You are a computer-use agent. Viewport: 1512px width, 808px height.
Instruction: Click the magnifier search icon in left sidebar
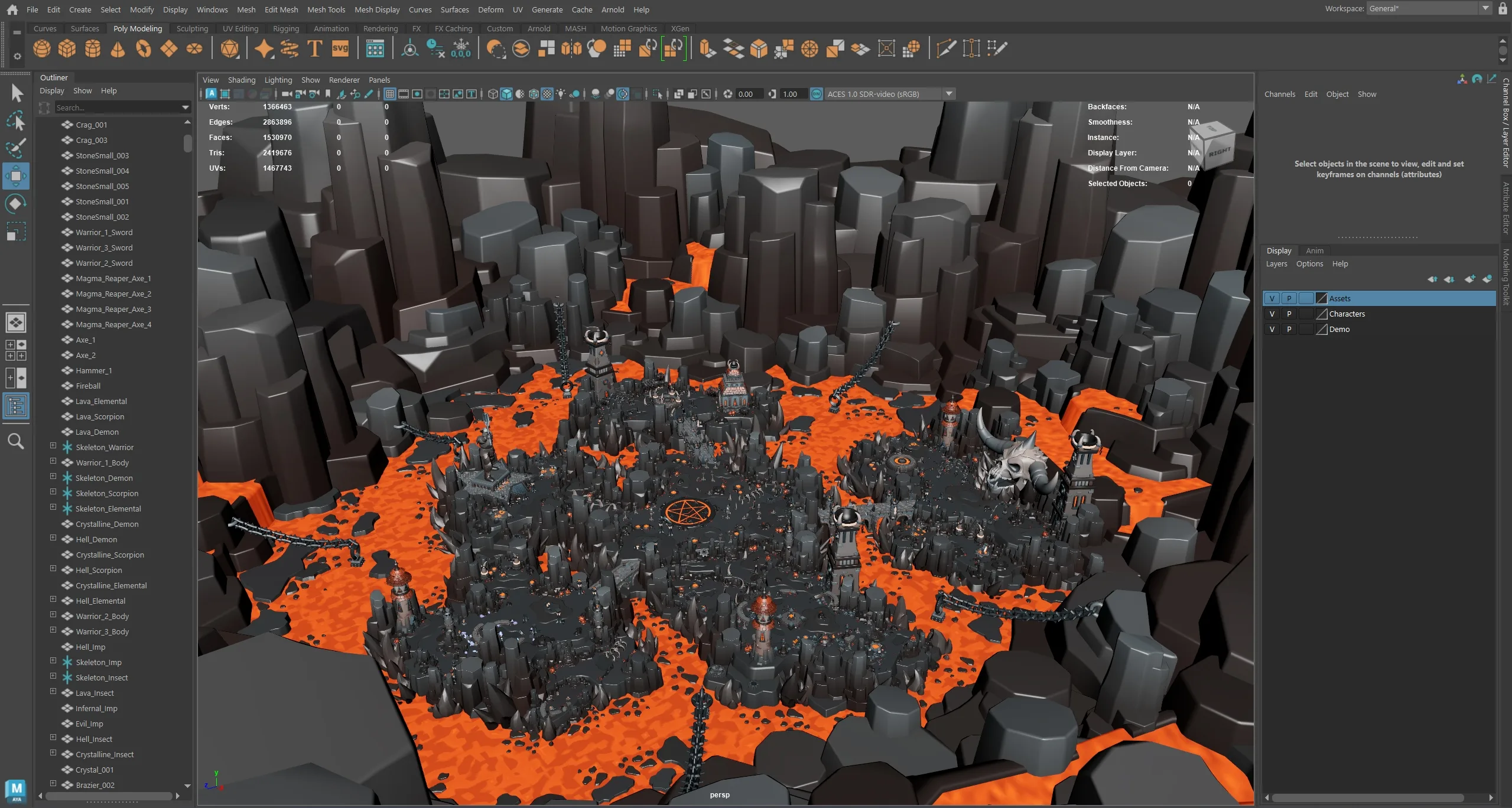(16, 441)
